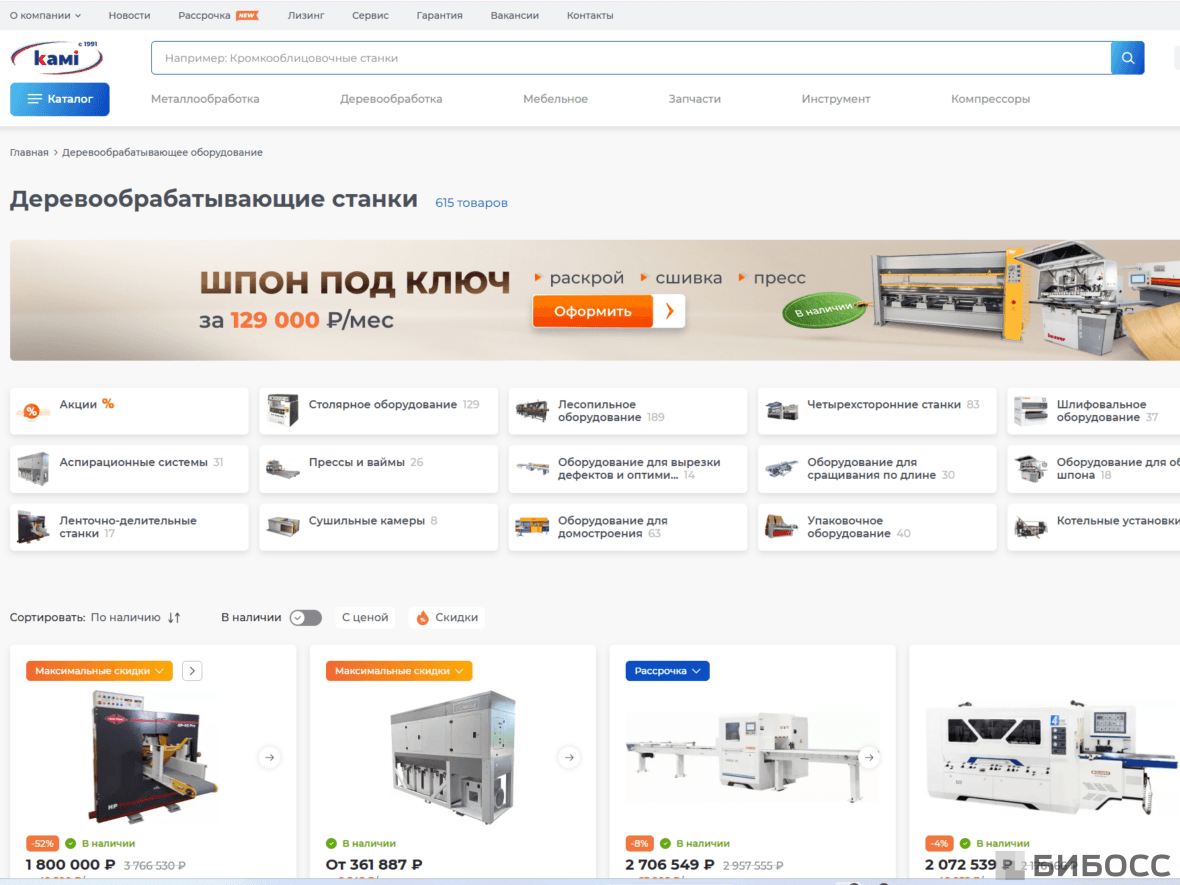Viewport: 1180px width, 885px height.
Task: Open the Рассрочка NEW link in top bar
Action: tap(218, 16)
